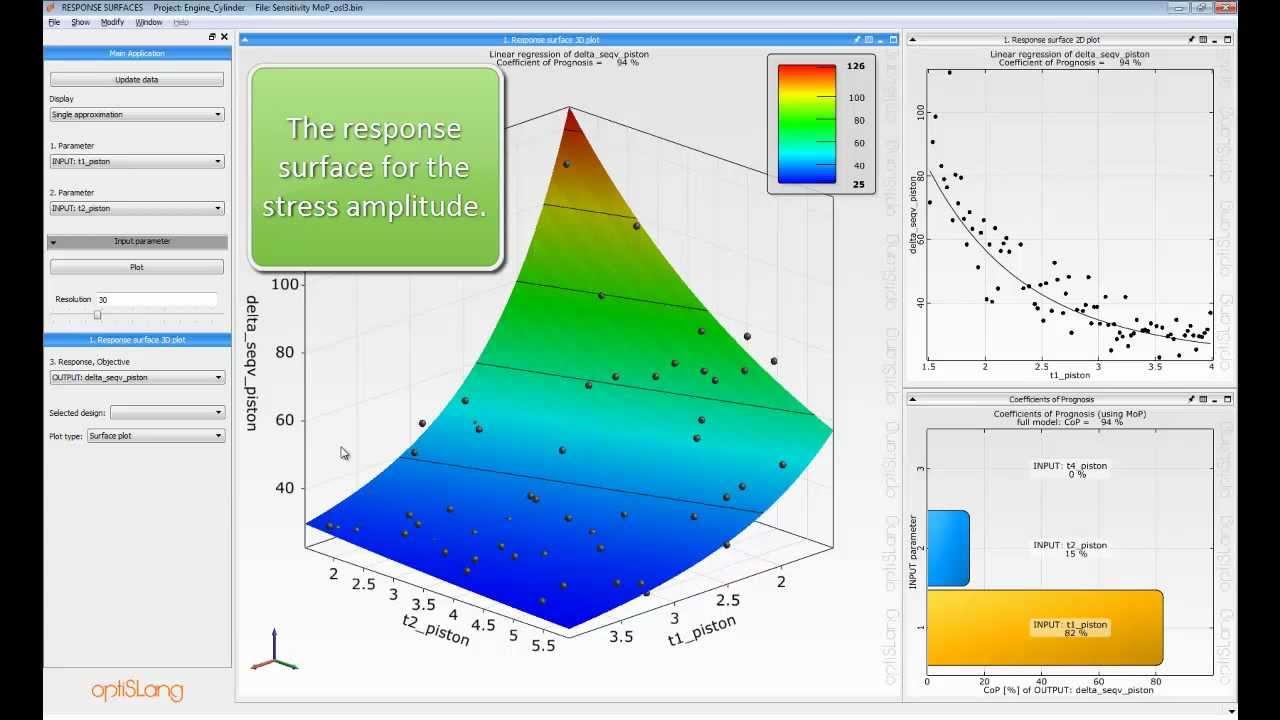Screen dimensions: 1280x720
Task: Select the Response surface 3D plot side header
Action: click(137, 340)
